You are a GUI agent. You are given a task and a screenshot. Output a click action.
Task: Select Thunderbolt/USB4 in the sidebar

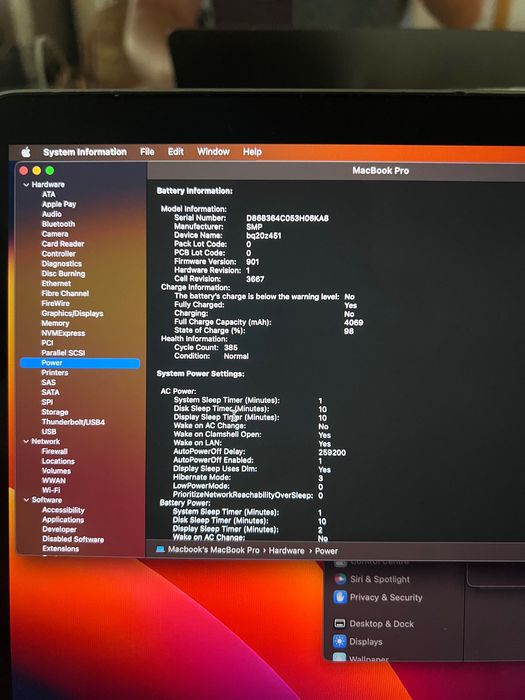[x=73, y=422]
